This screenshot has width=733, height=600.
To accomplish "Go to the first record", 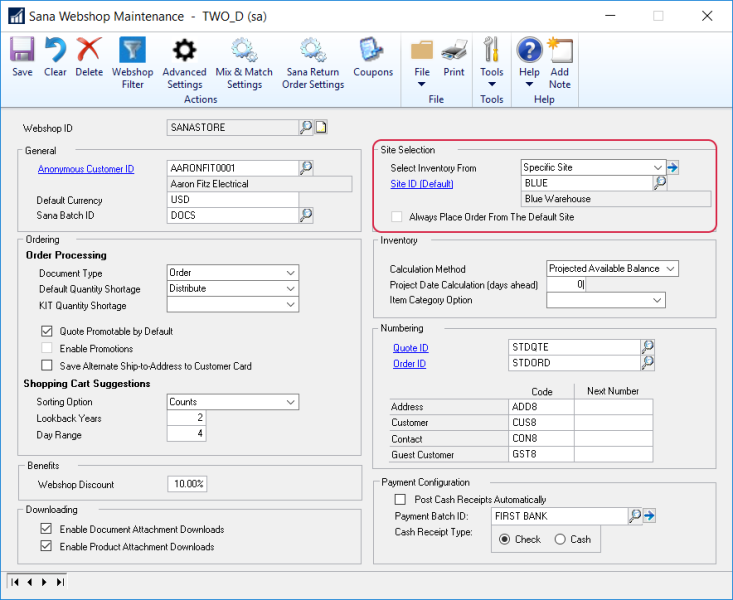I will coord(15,582).
